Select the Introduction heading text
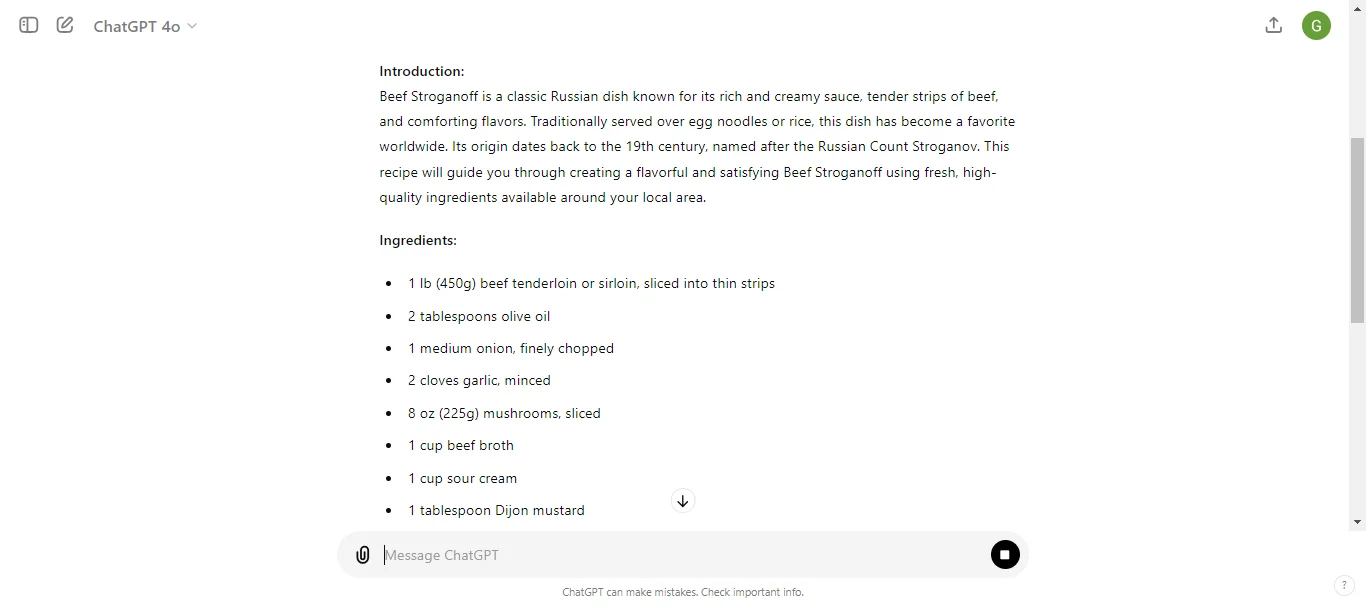 click(x=421, y=71)
